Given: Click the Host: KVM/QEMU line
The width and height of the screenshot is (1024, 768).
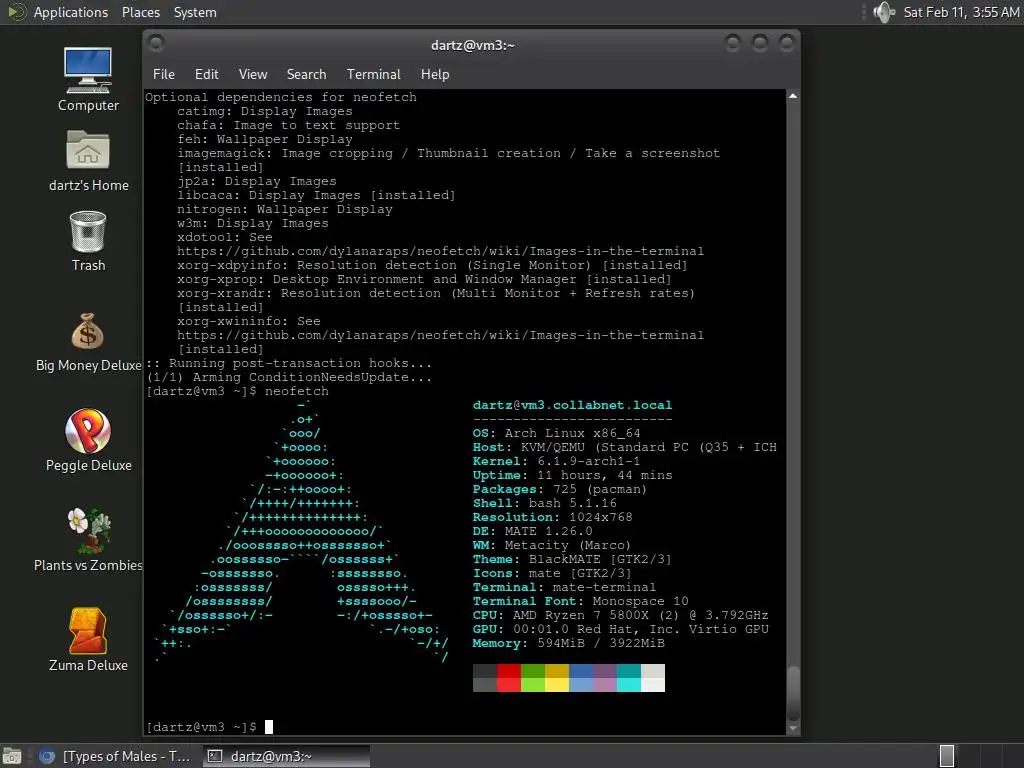Looking at the screenshot, I should [624, 447].
